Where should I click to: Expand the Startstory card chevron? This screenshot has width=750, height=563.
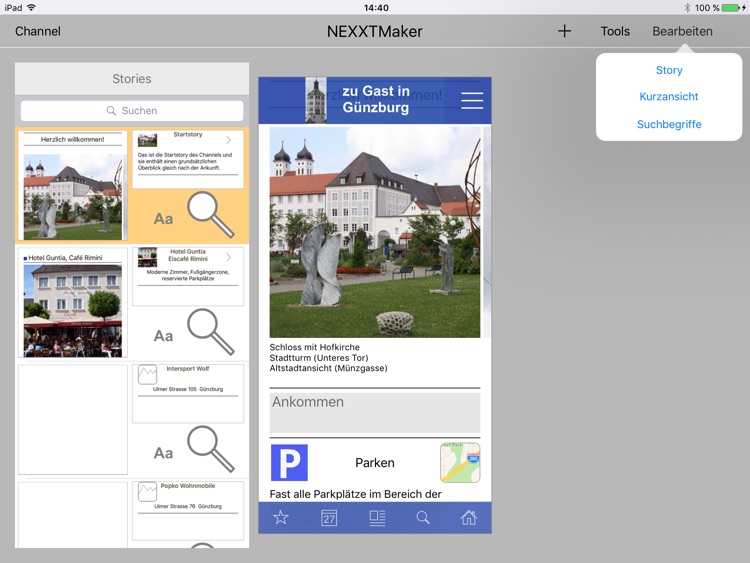[229, 140]
